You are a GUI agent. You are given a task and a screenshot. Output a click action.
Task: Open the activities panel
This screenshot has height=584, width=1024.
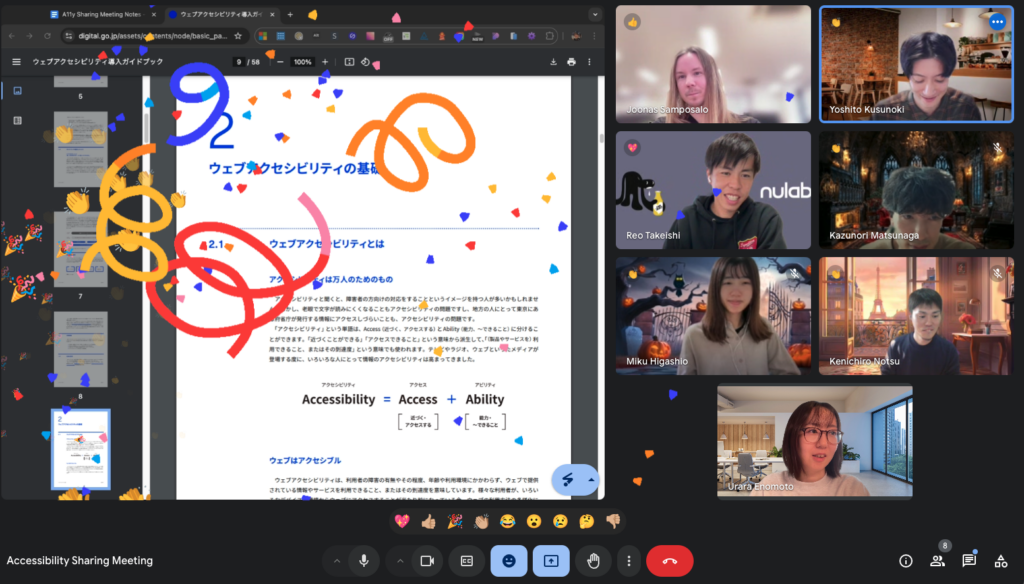click(x=1000, y=561)
